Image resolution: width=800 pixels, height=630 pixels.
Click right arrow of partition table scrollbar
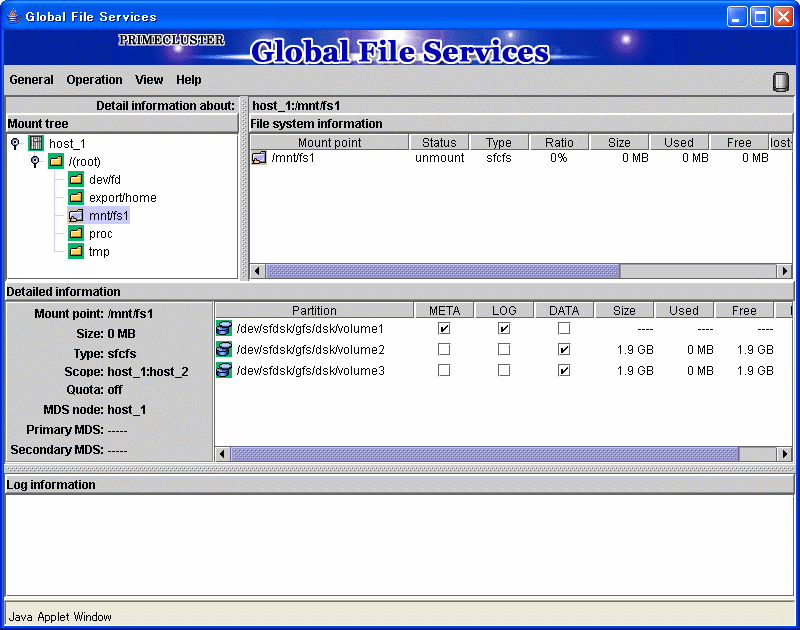point(785,453)
